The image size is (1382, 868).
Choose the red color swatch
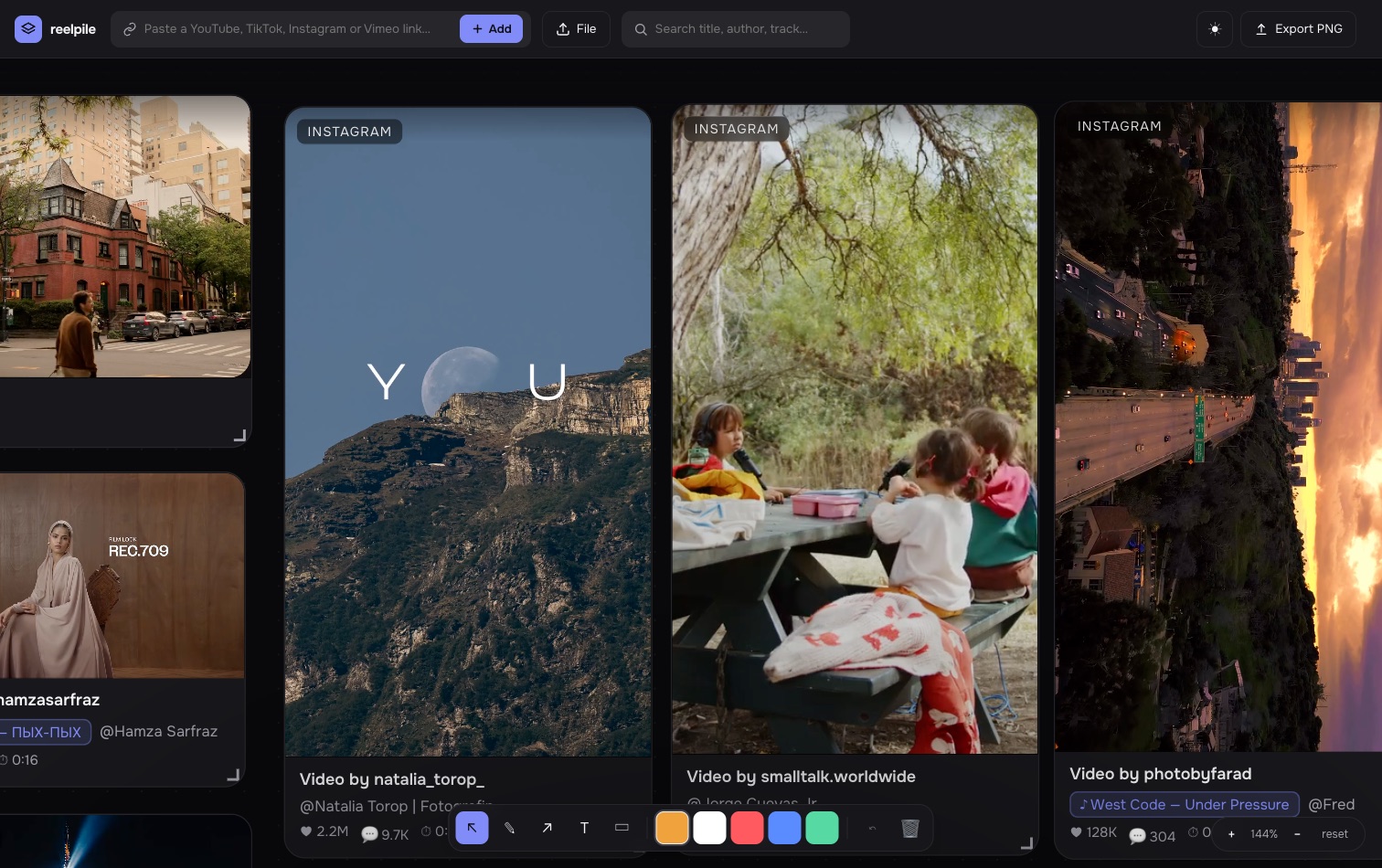[747, 828]
